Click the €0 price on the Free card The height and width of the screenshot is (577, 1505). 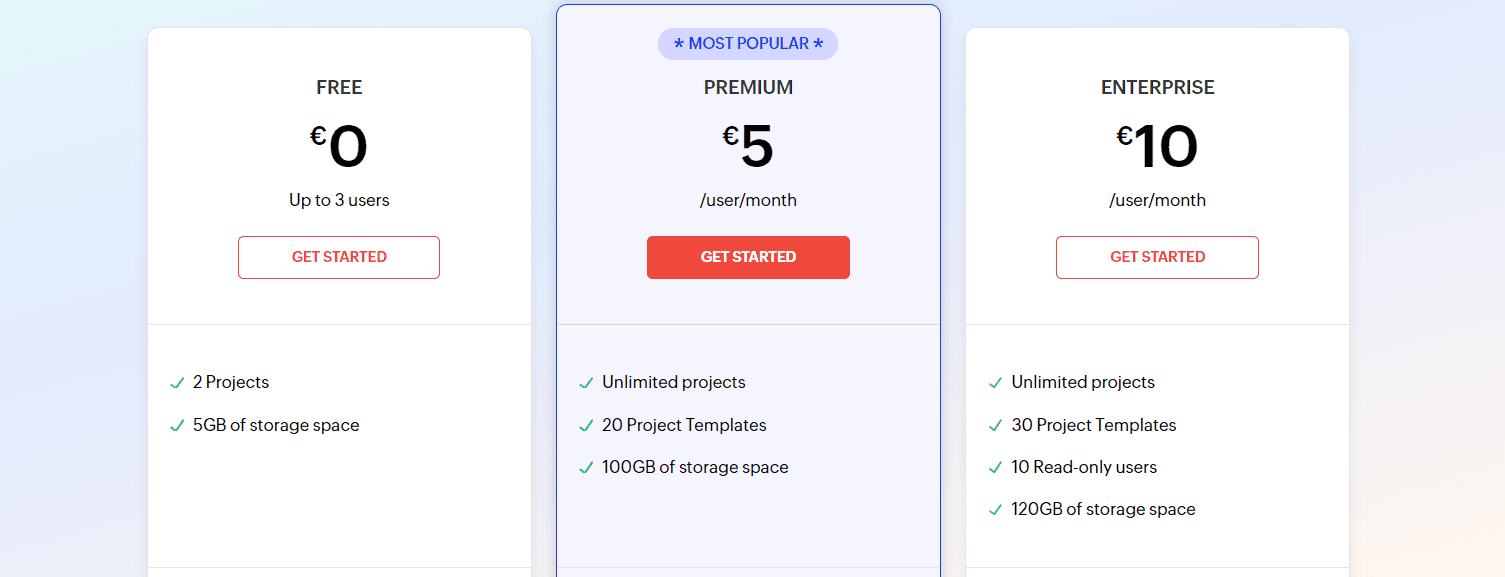coord(339,145)
